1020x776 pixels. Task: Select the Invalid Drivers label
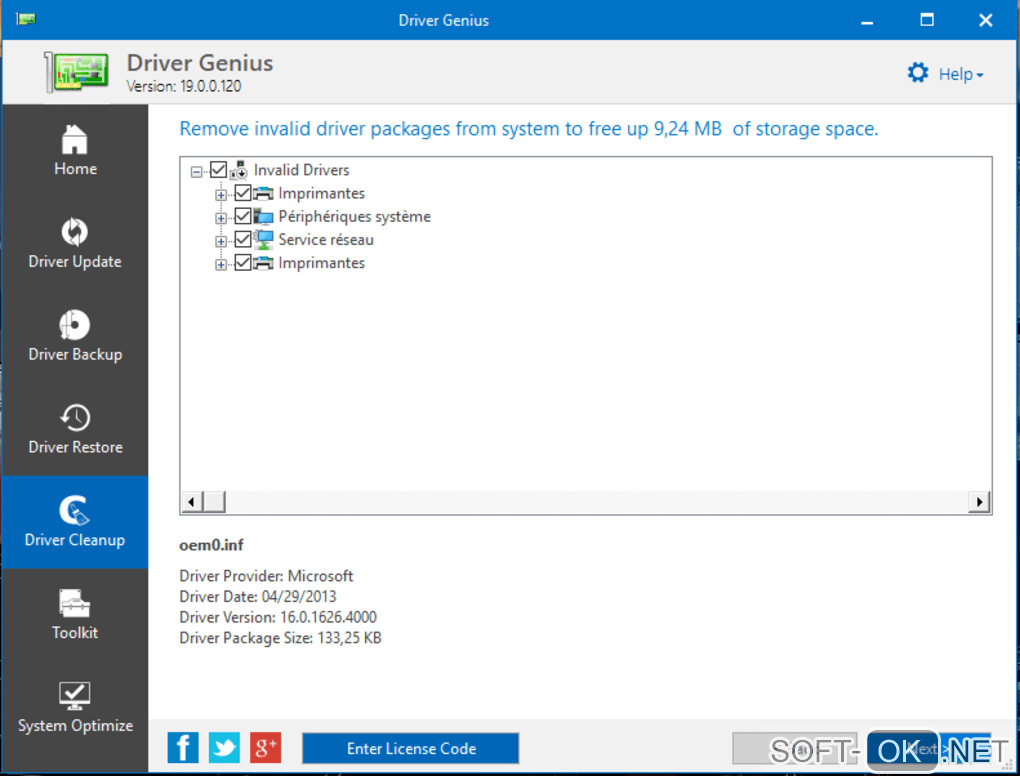pyautogui.click(x=301, y=170)
